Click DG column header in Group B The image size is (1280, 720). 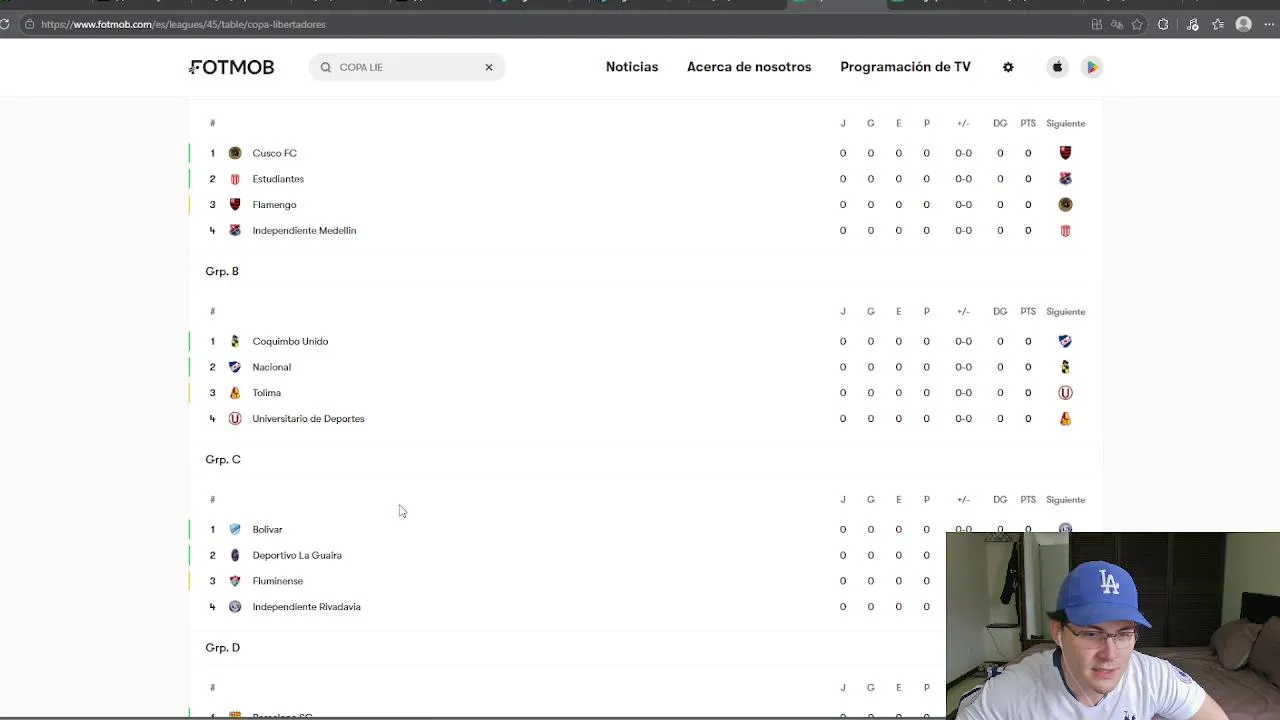[x=1000, y=311]
